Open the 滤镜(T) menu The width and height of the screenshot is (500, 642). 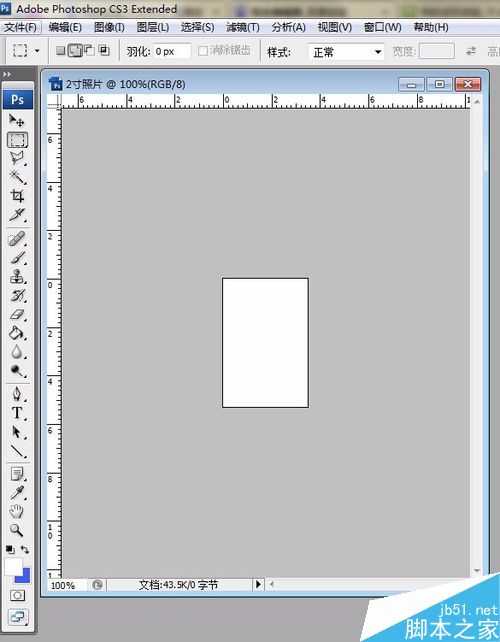[243, 27]
